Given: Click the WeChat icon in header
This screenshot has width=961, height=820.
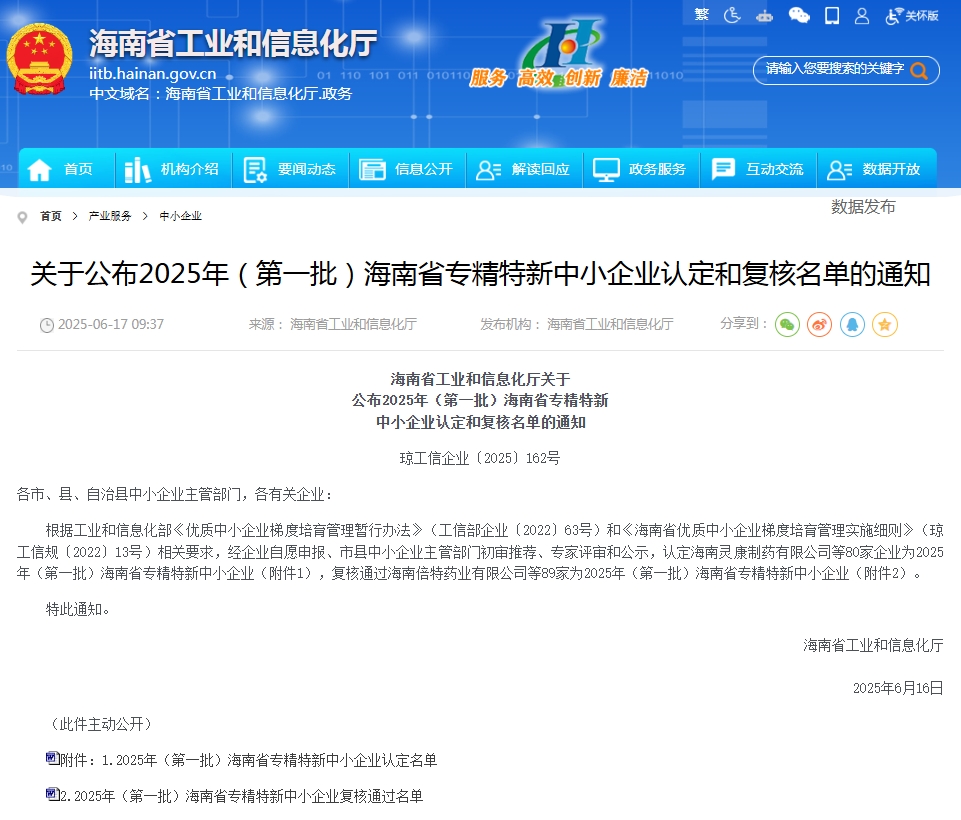Looking at the screenshot, I should [799, 15].
